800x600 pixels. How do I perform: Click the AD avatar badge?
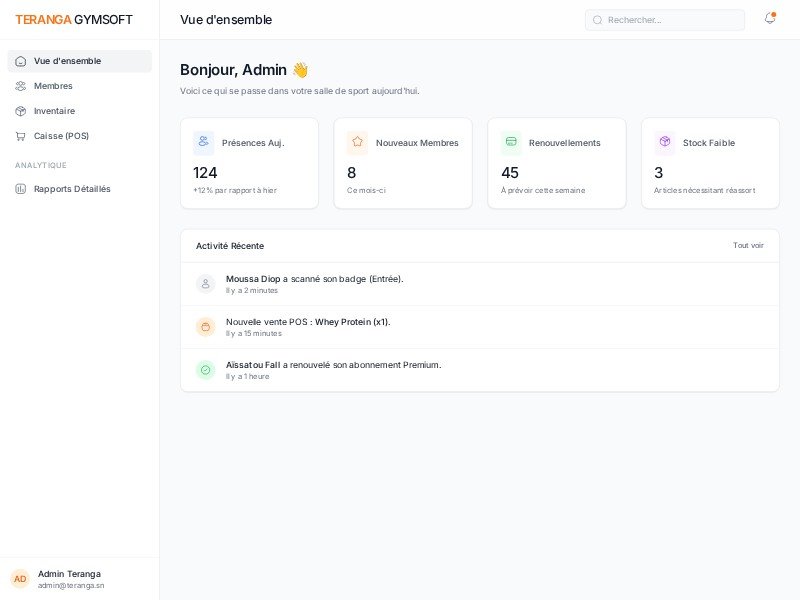point(20,579)
